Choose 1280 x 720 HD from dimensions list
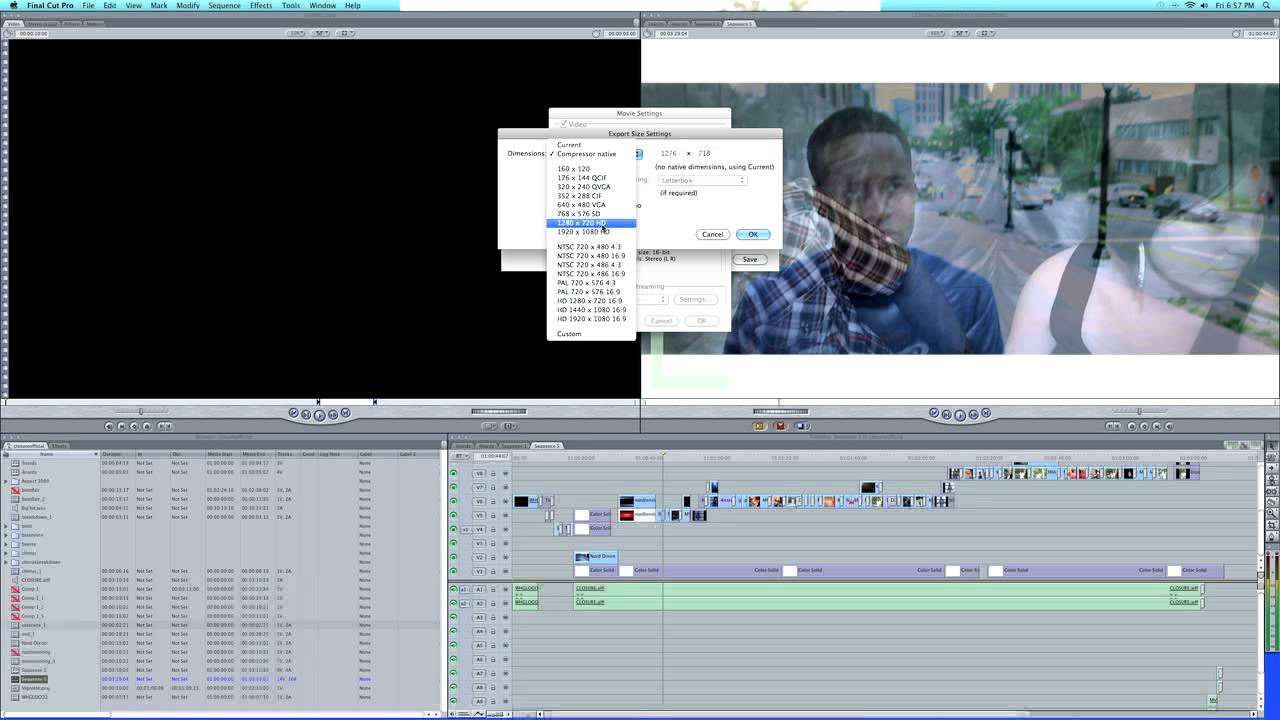Screen dimensions: 1280x720 (x=591, y=223)
